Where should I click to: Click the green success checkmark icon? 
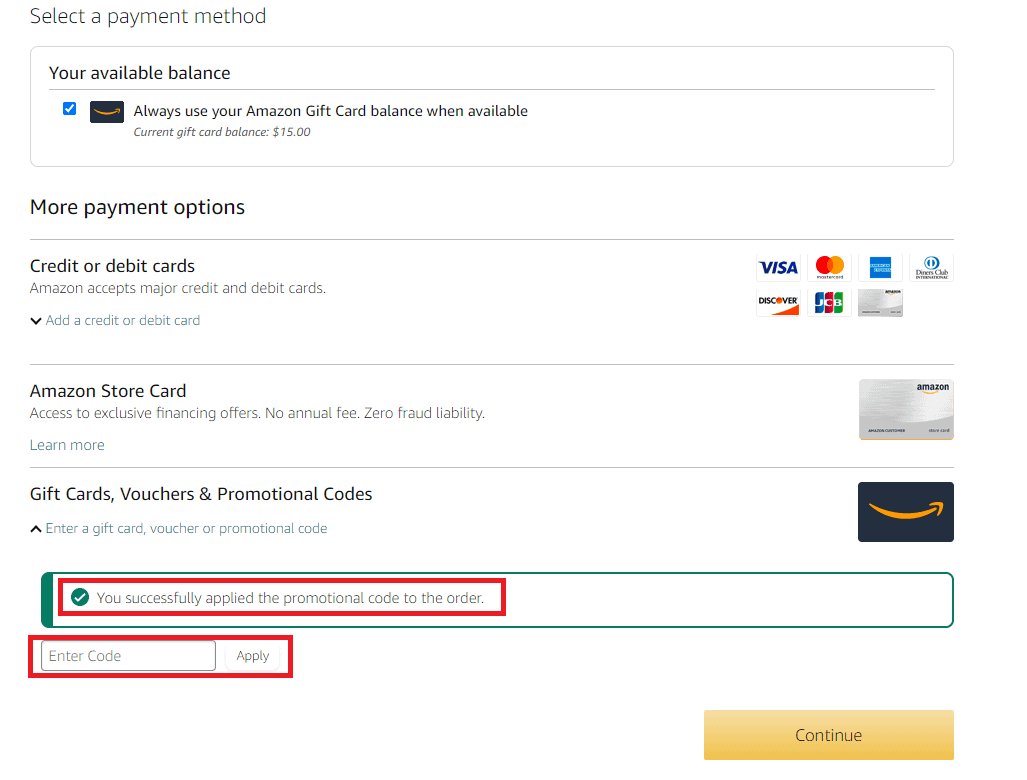click(x=80, y=597)
